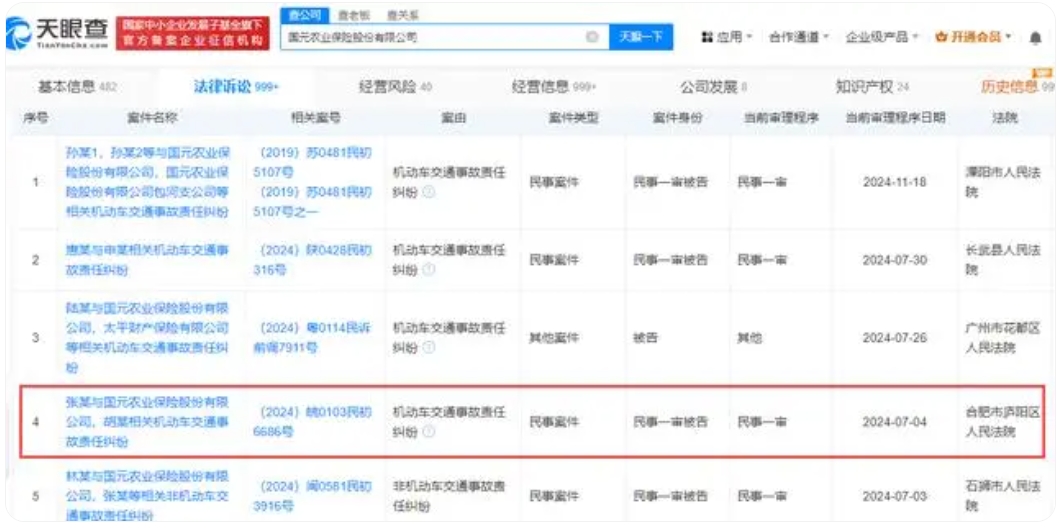Click court cell 广州市花都区人民法院
Screen dimensions: 1057x528
coord(1002,338)
